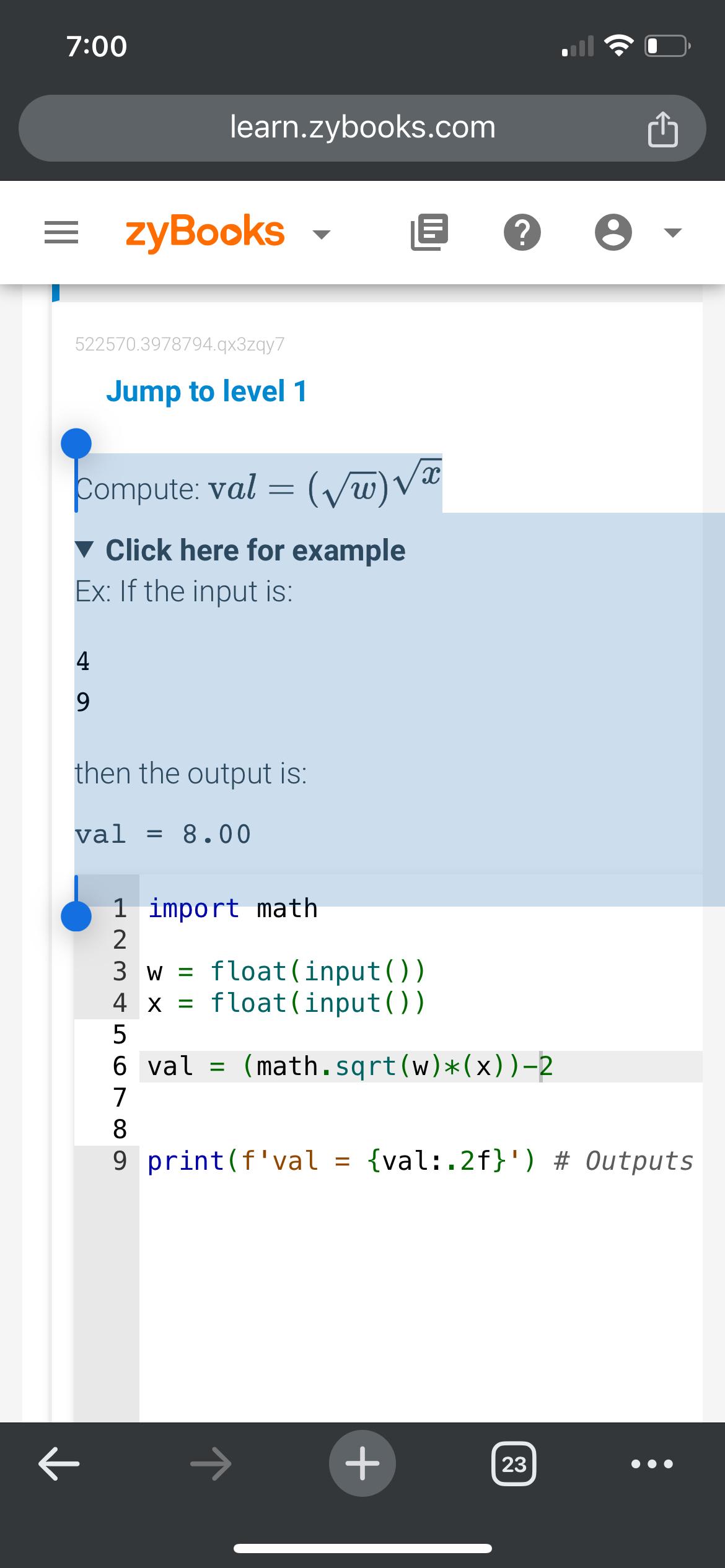Open the zyBooks navigation hamburger menu

pyautogui.click(x=61, y=232)
